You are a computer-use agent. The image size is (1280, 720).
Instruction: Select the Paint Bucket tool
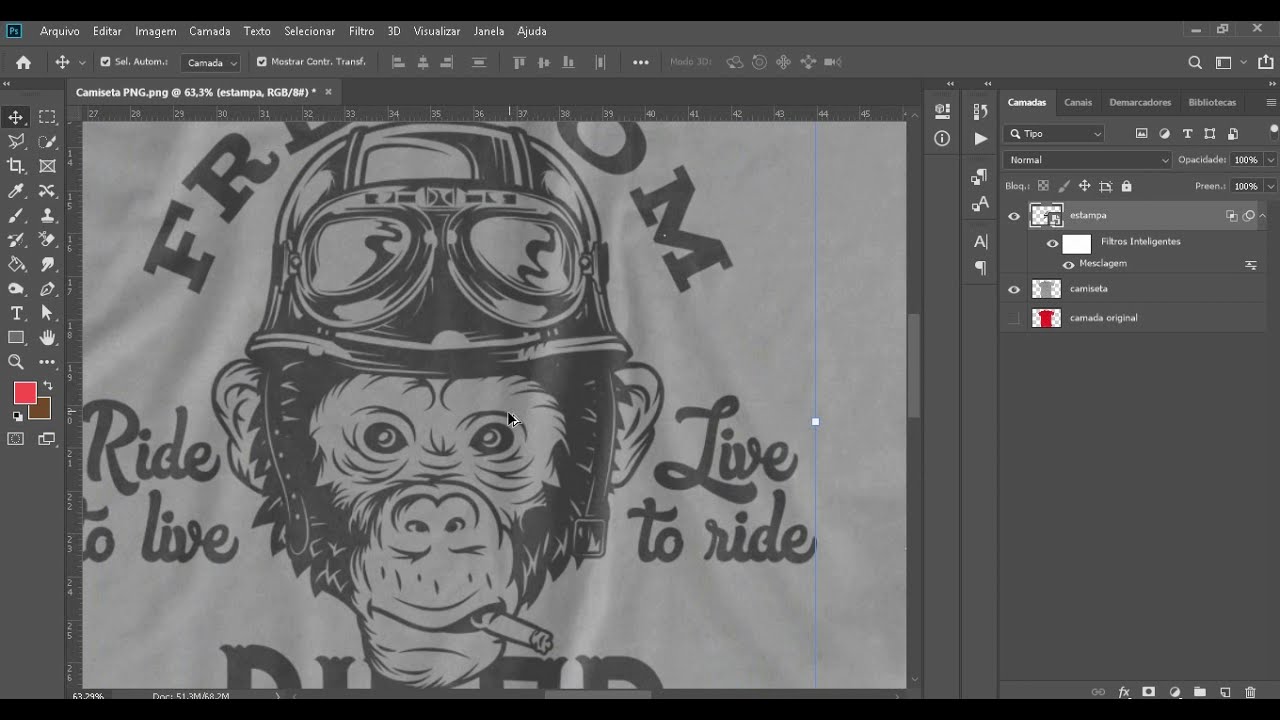(16, 264)
